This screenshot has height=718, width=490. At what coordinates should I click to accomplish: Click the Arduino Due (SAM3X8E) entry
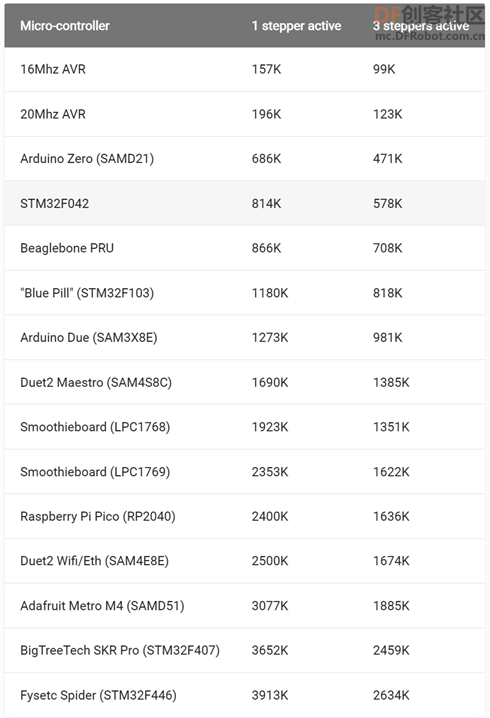point(89,337)
